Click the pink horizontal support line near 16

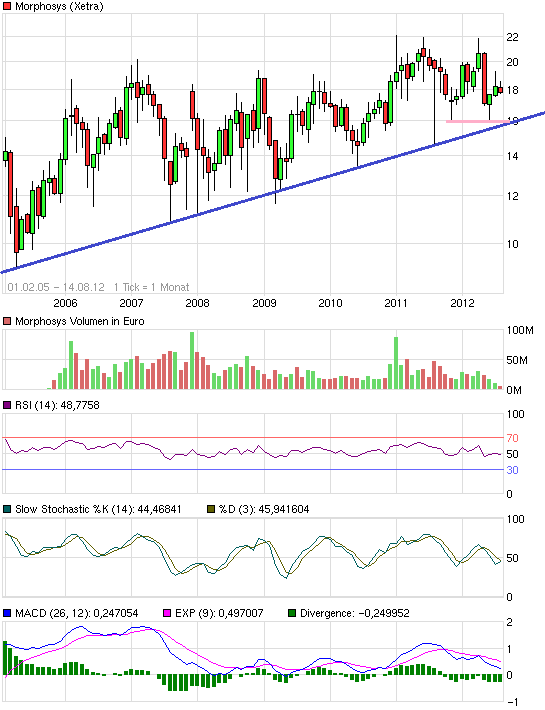click(x=477, y=121)
